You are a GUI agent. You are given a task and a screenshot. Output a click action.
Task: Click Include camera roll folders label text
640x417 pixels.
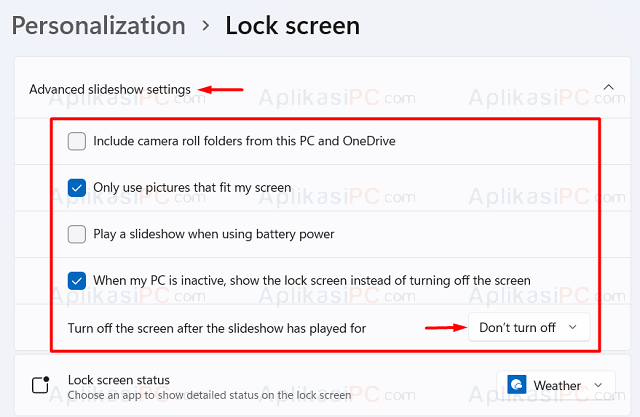[244, 141]
